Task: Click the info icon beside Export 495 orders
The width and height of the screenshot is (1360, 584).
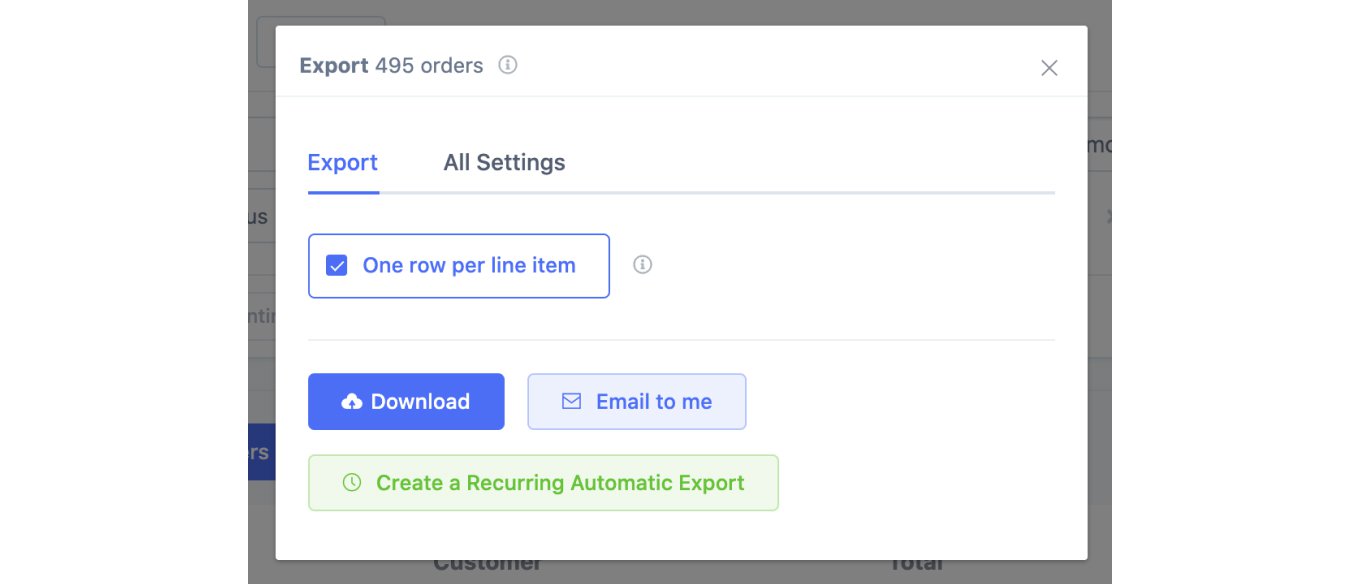Action: (x=508, y=64)
